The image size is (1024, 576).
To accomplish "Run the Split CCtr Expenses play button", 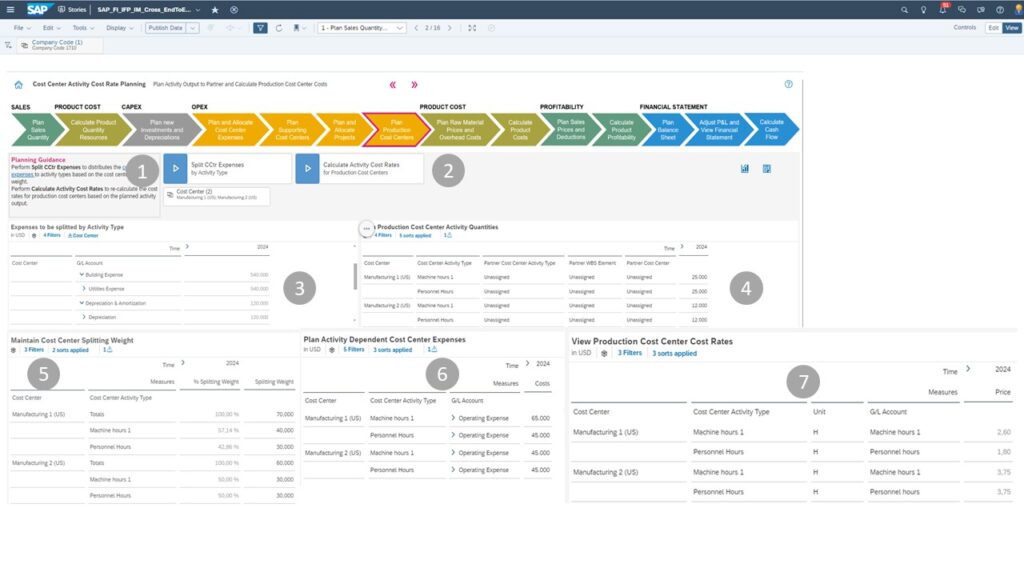I will [x=175, y=169].
